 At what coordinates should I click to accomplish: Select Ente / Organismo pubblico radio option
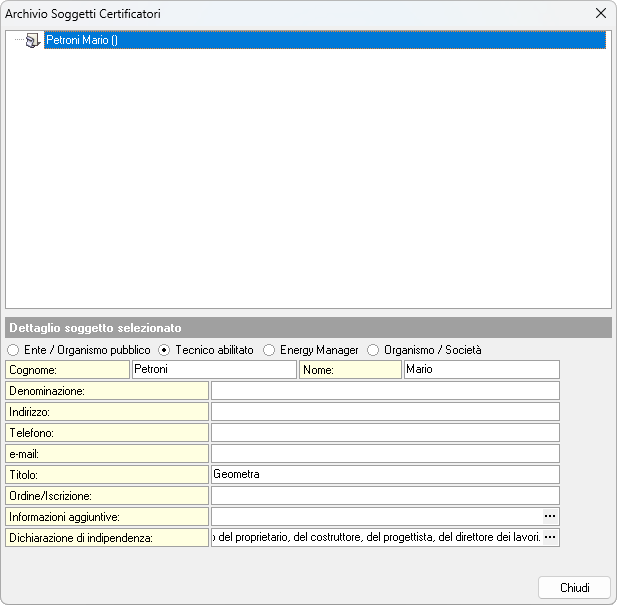point(13,351)
